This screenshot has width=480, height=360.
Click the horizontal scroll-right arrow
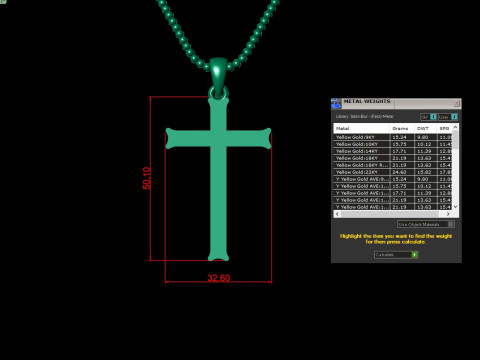tap(448, 214)
